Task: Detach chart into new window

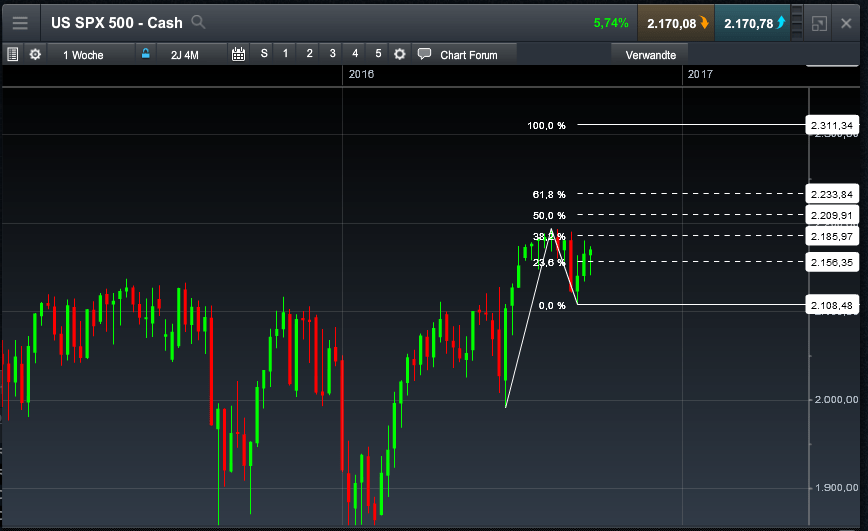Action: click(819, 23)
